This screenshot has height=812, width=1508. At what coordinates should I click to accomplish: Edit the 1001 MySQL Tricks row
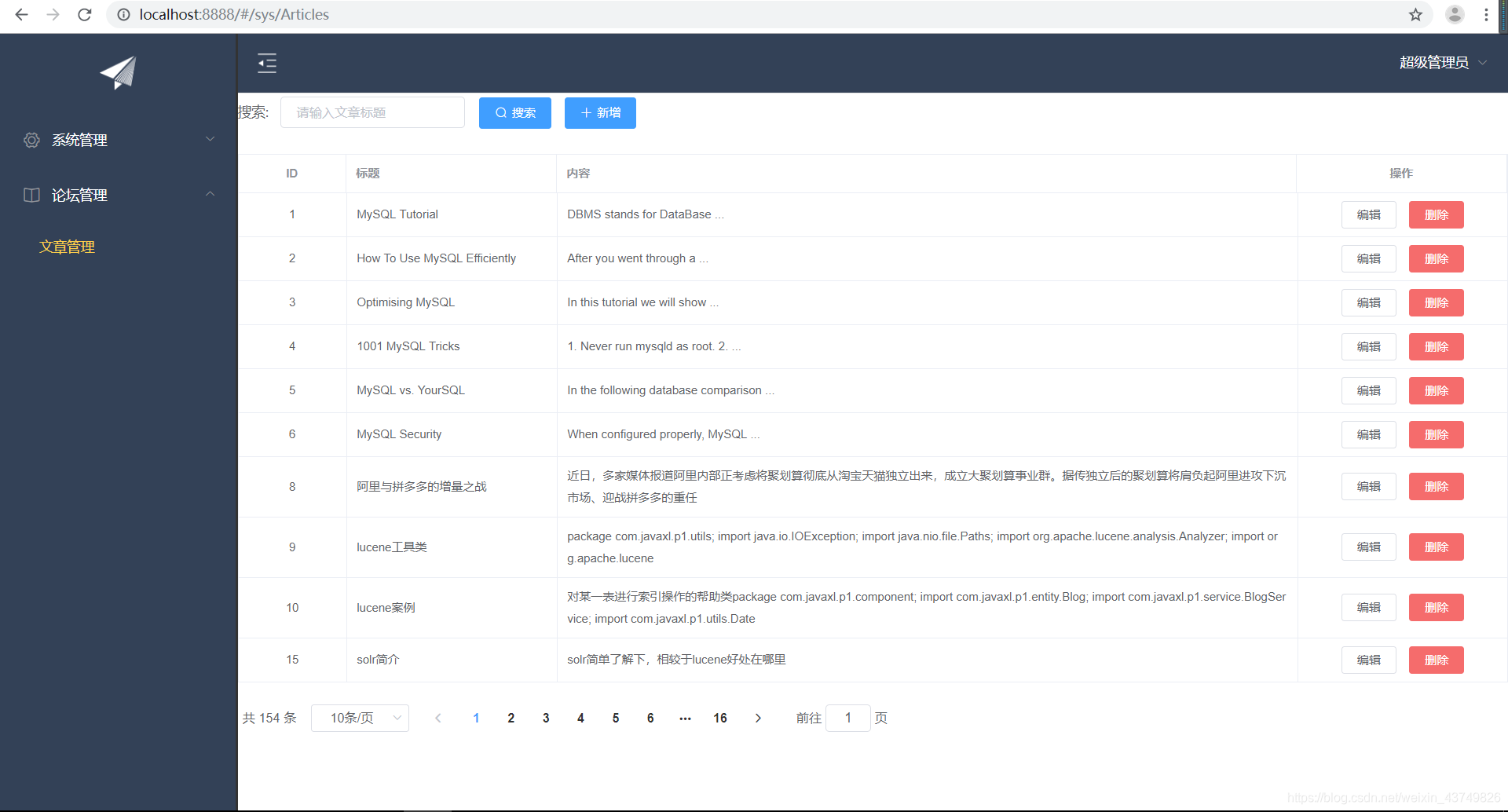[x=1368, y=346]
